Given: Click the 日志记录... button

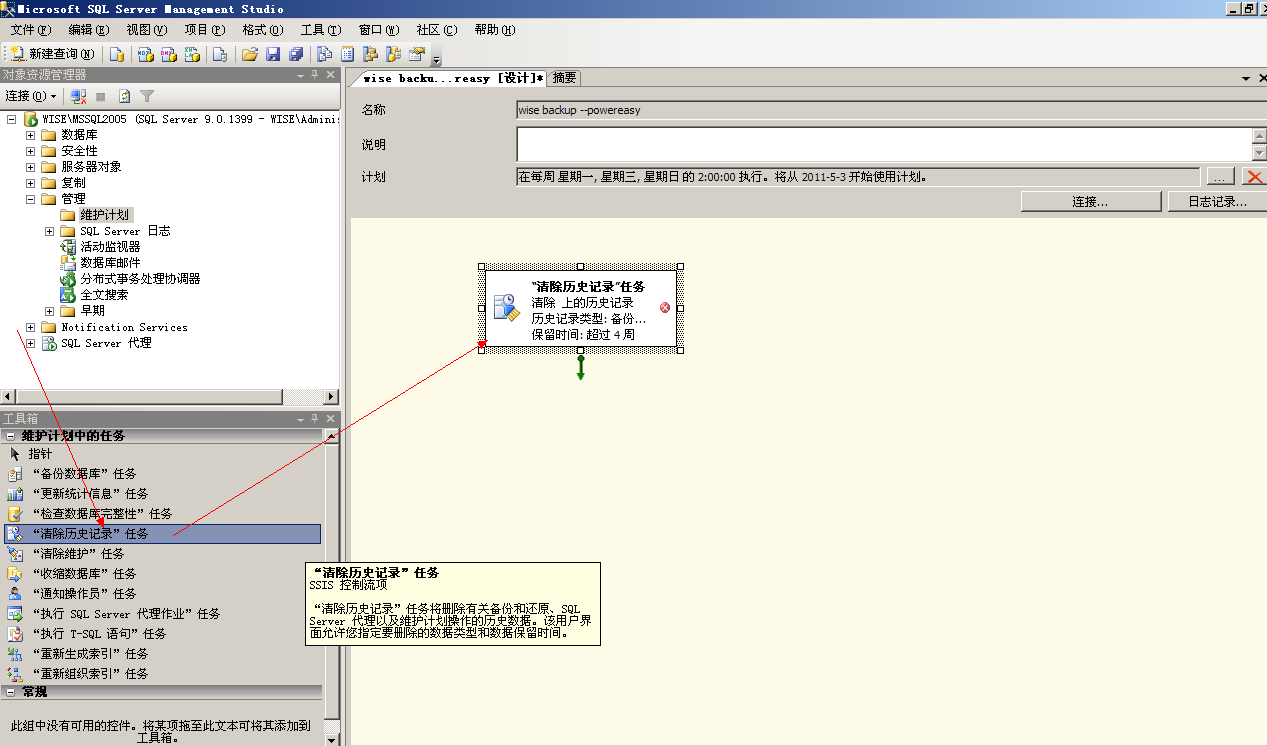Looking at the screenshot, I should (1215, 202).
